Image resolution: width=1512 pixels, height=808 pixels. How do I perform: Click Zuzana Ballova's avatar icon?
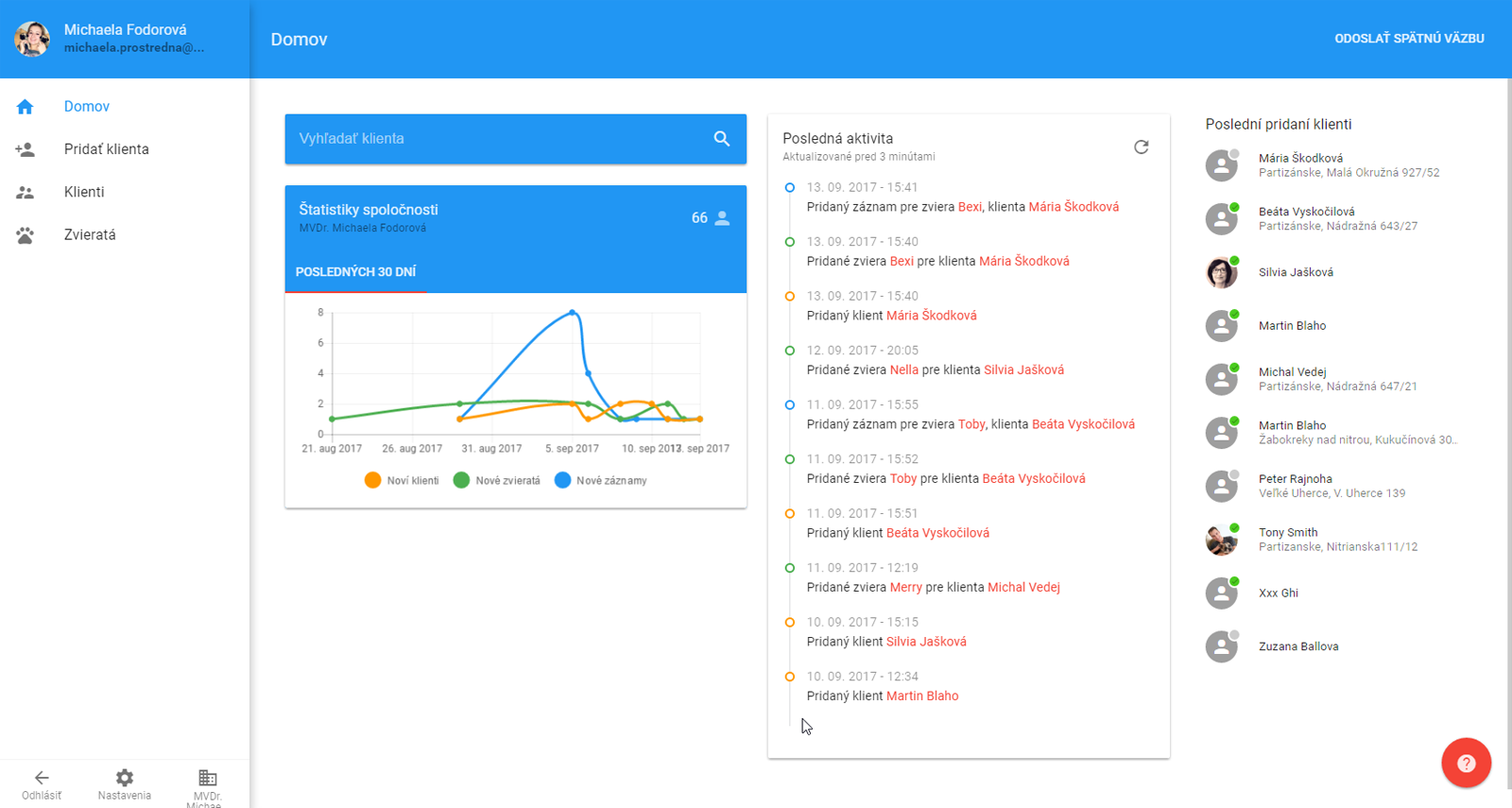(x=1222, y=646)
